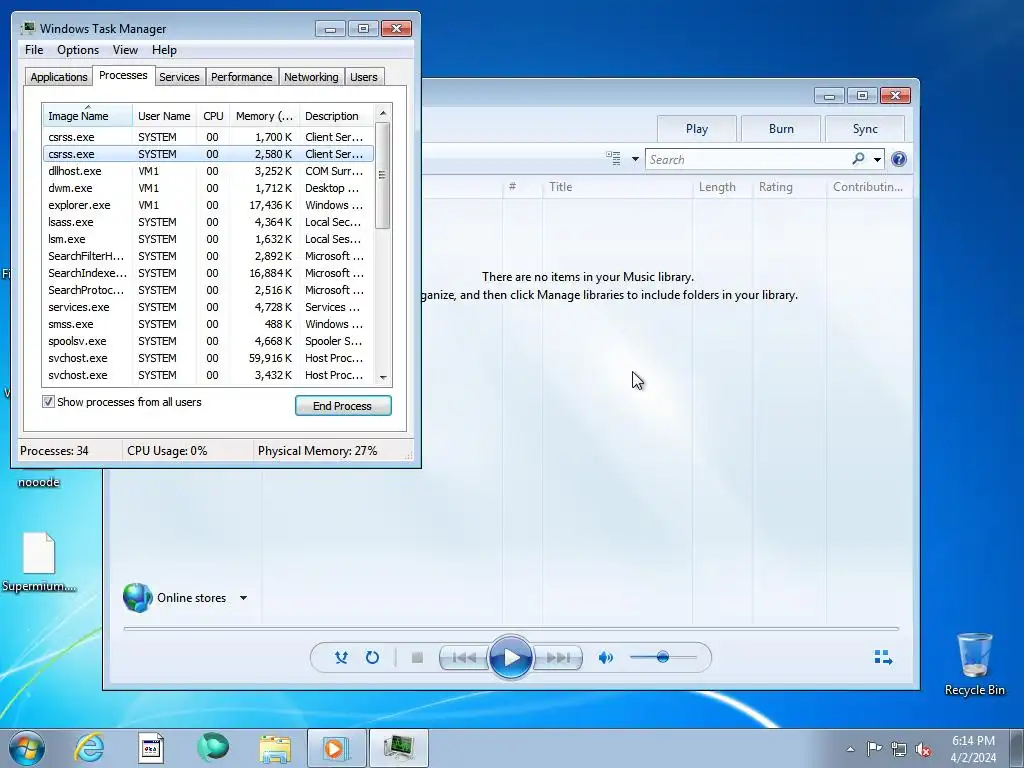Open Task Manager File menu
1024x768 pixels.
pos(34,50)
